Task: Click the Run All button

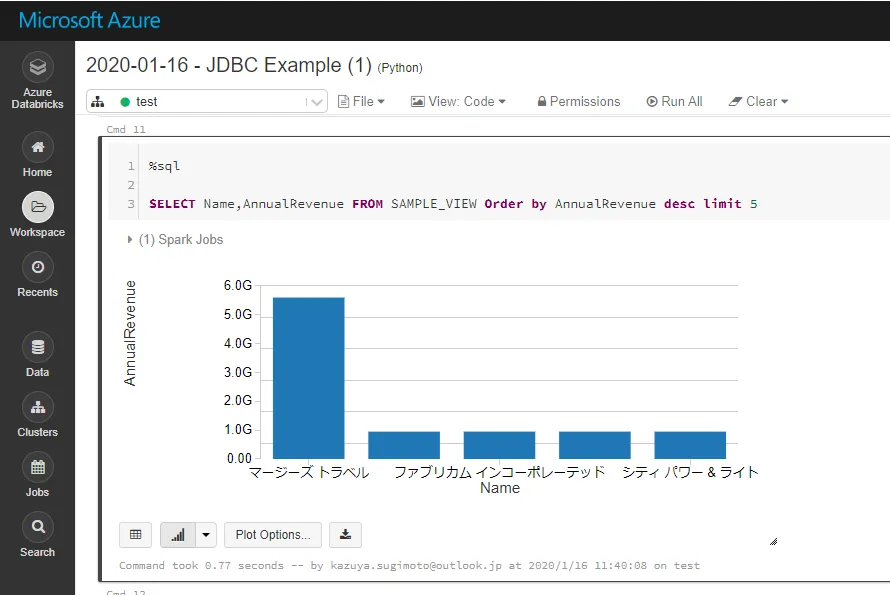Action: pos(674,101)
